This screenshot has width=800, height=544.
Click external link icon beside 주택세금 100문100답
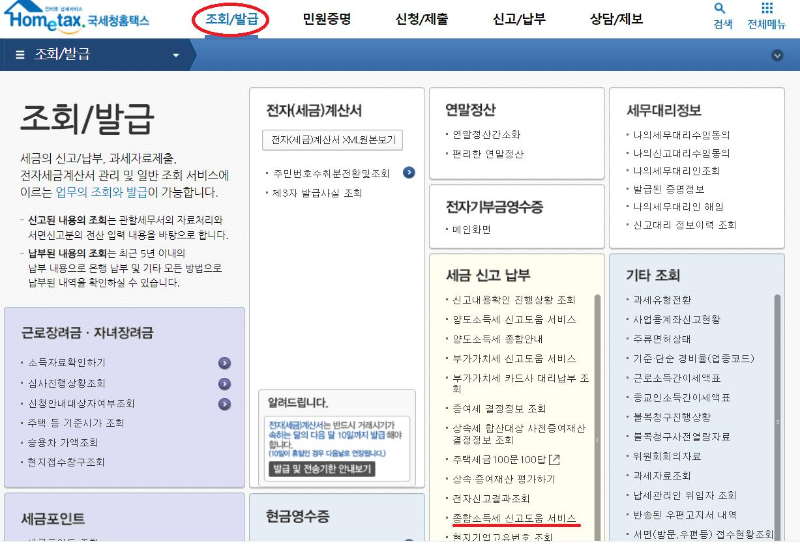(x=554, y=459)
